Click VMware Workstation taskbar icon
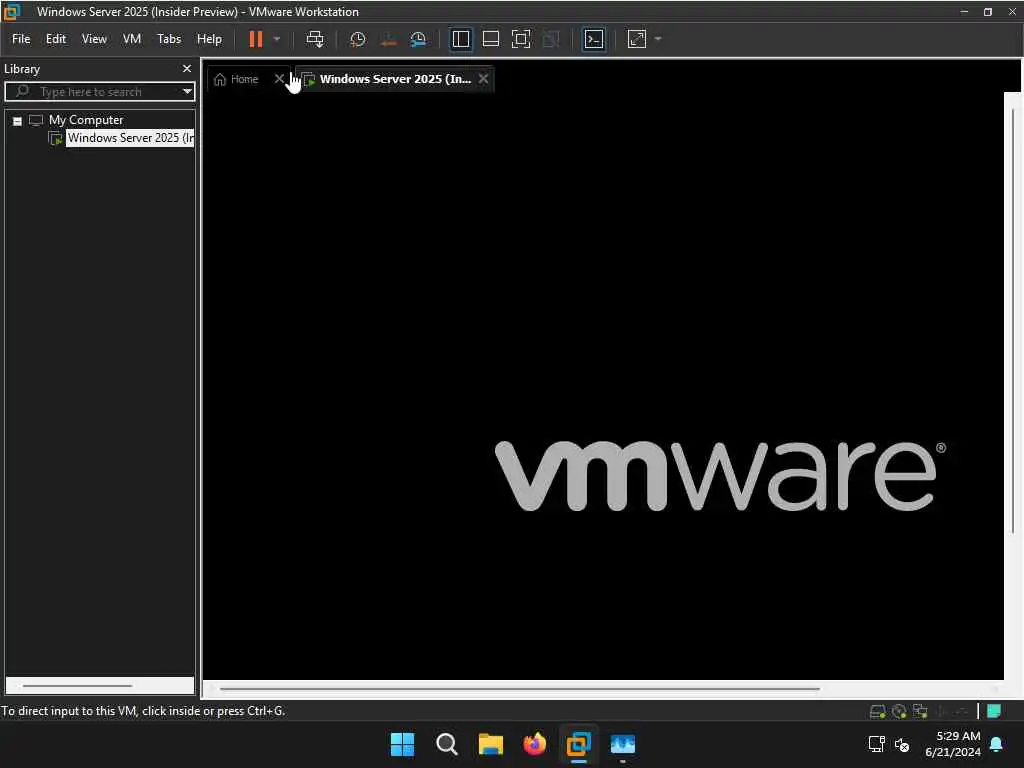 [x=579, y=744]
